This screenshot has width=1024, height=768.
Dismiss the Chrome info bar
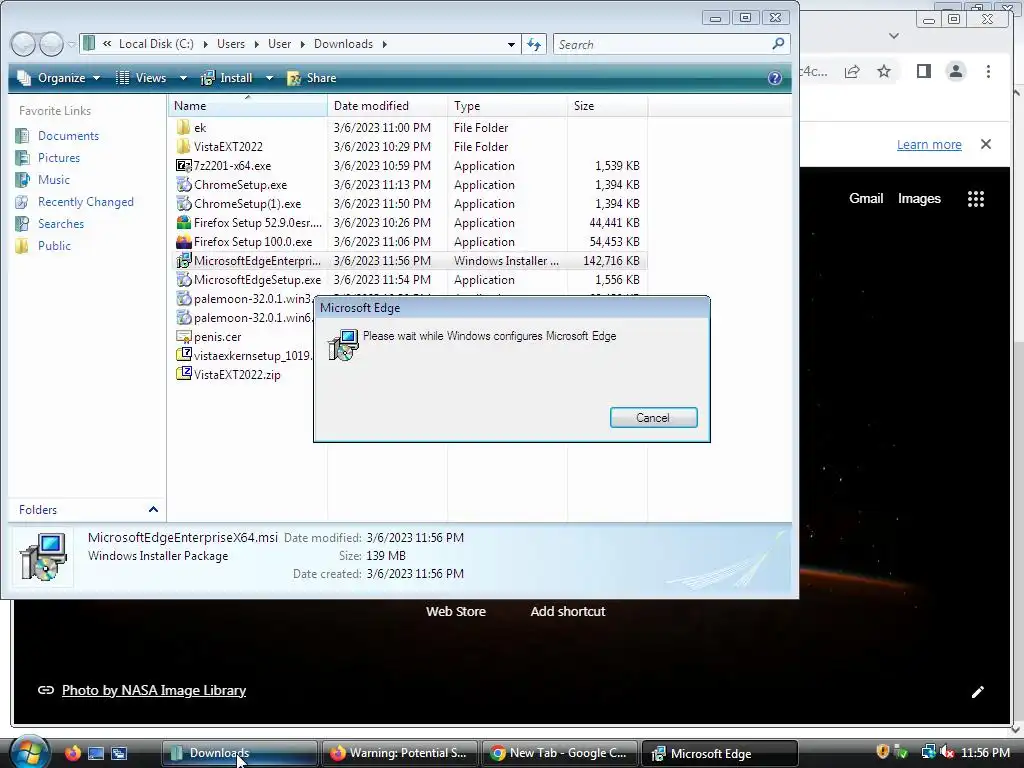pos(985,144)
